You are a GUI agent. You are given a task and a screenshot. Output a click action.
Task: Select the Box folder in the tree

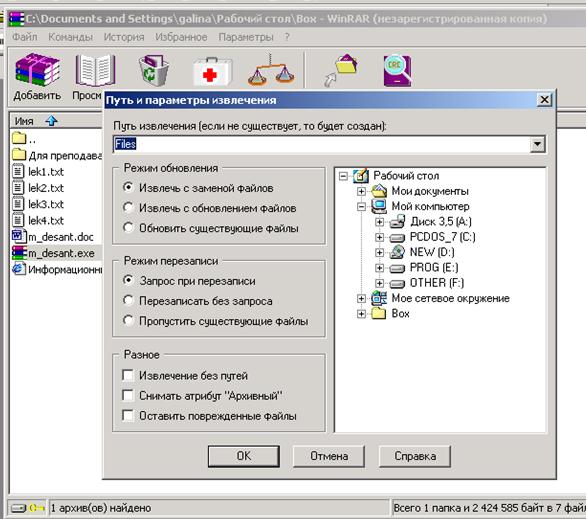tap(400, 313)
